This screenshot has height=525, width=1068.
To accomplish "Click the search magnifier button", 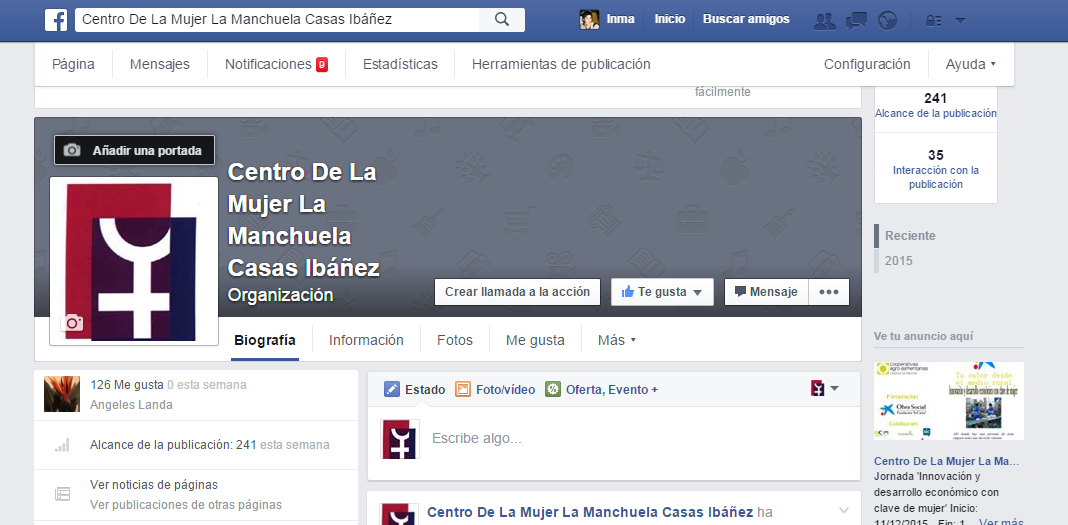I will tap(502, 20).
